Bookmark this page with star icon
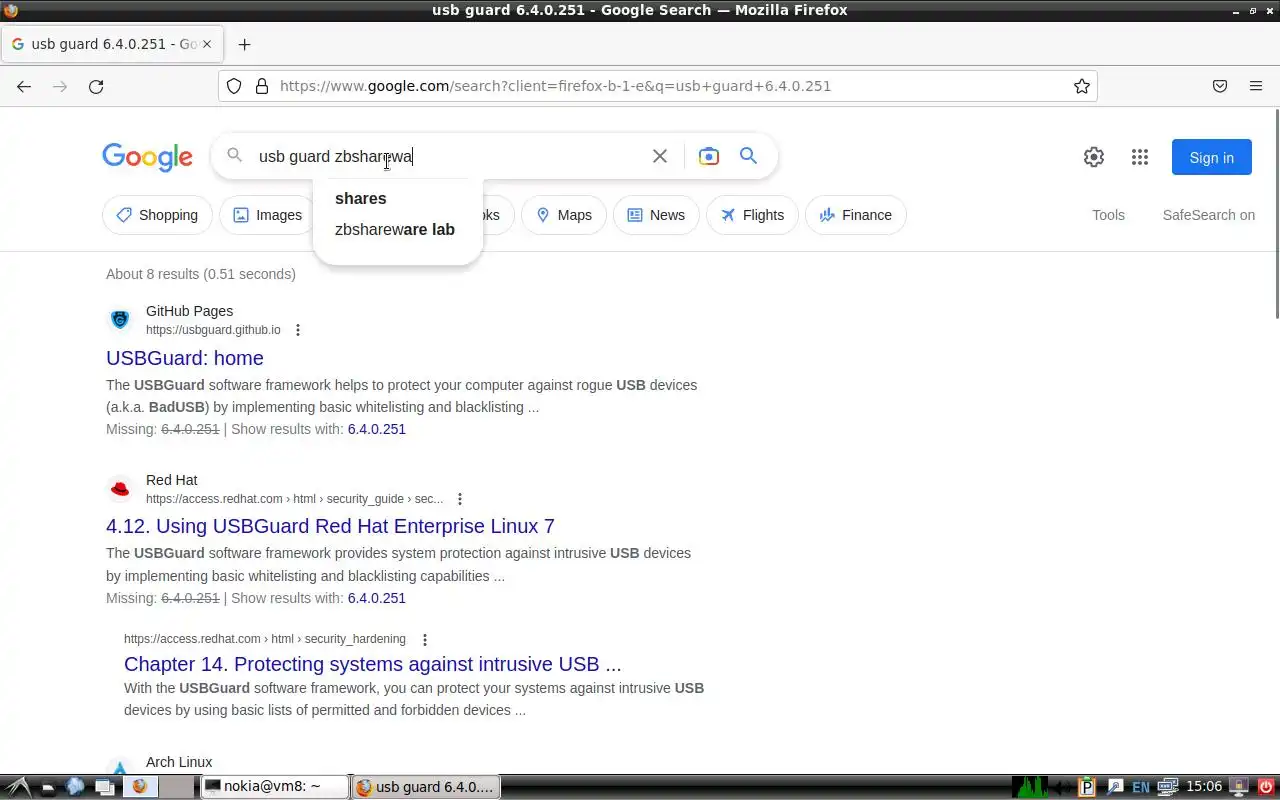Screen dimensions: 1280x800 [x=1082, y=86]
